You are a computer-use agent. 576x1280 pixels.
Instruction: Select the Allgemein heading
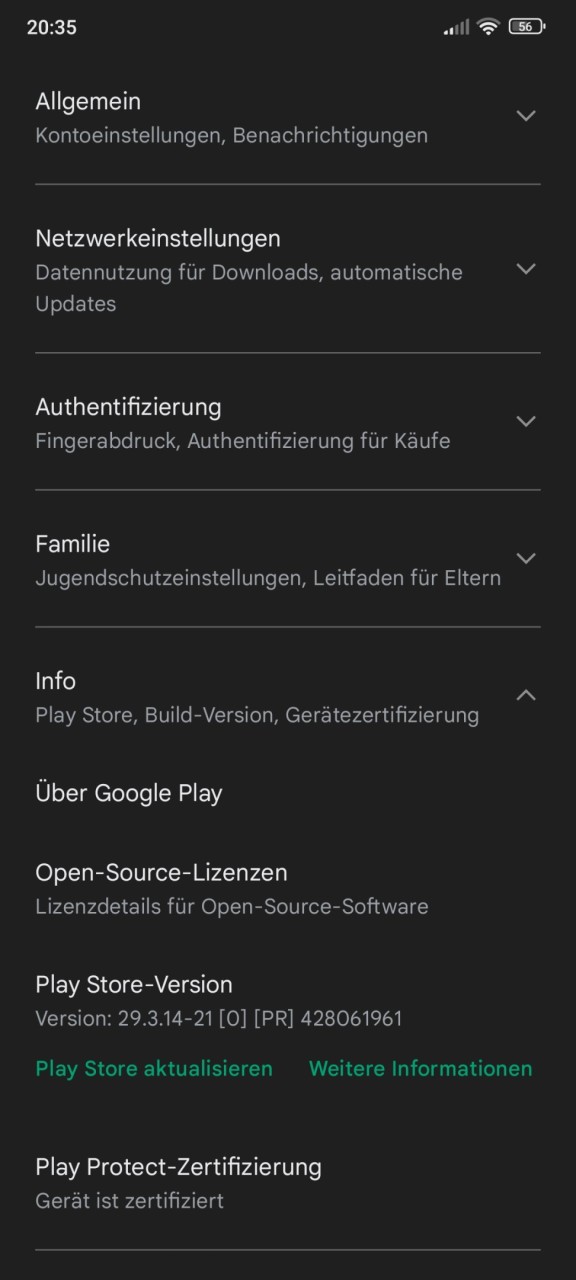(88, 101)
